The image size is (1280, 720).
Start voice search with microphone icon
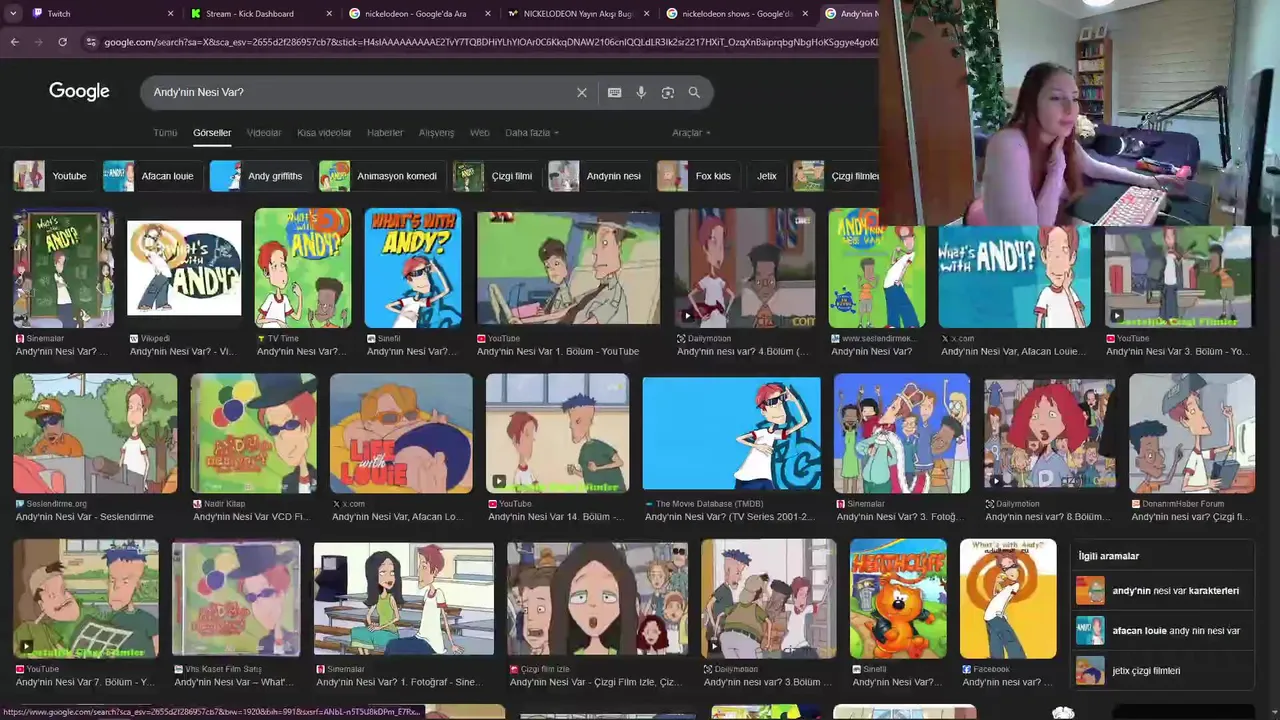coord(641,92)
